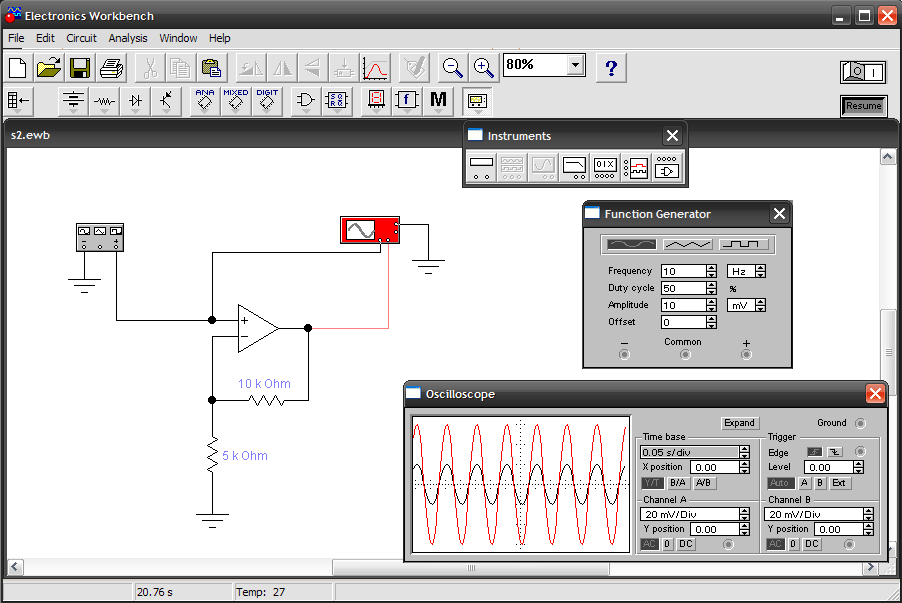902x603 pixels.
Task: Open the Analog ICs (ANA) bin
Action: 205,101
